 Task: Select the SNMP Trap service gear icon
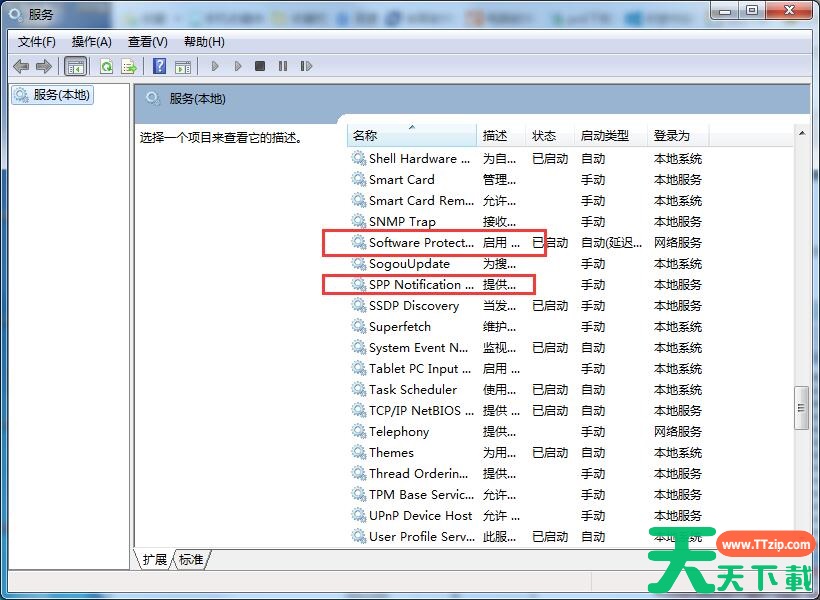(358, 221)
